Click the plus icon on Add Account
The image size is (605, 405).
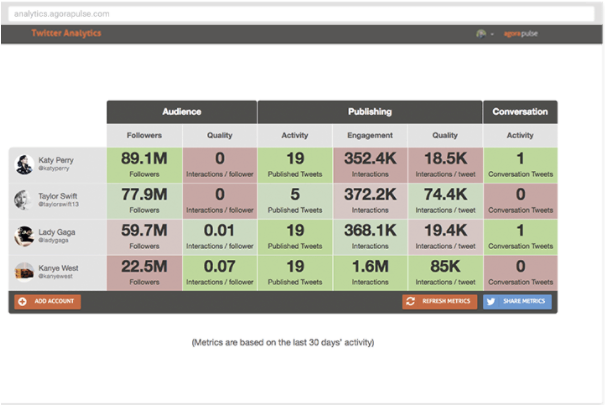tap(22, 302)
